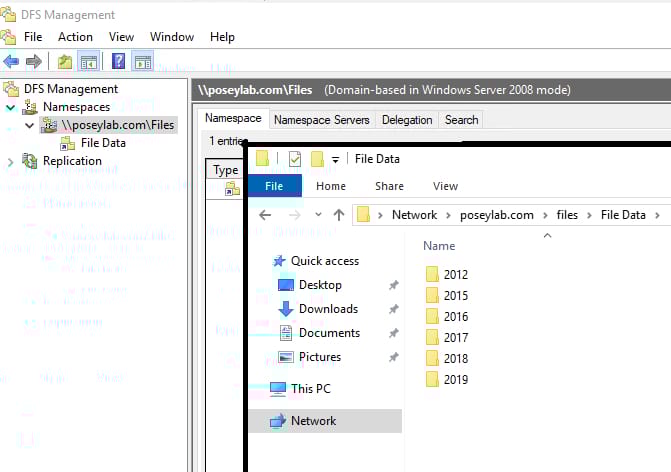Sort by the Name column header

[439, 246]
